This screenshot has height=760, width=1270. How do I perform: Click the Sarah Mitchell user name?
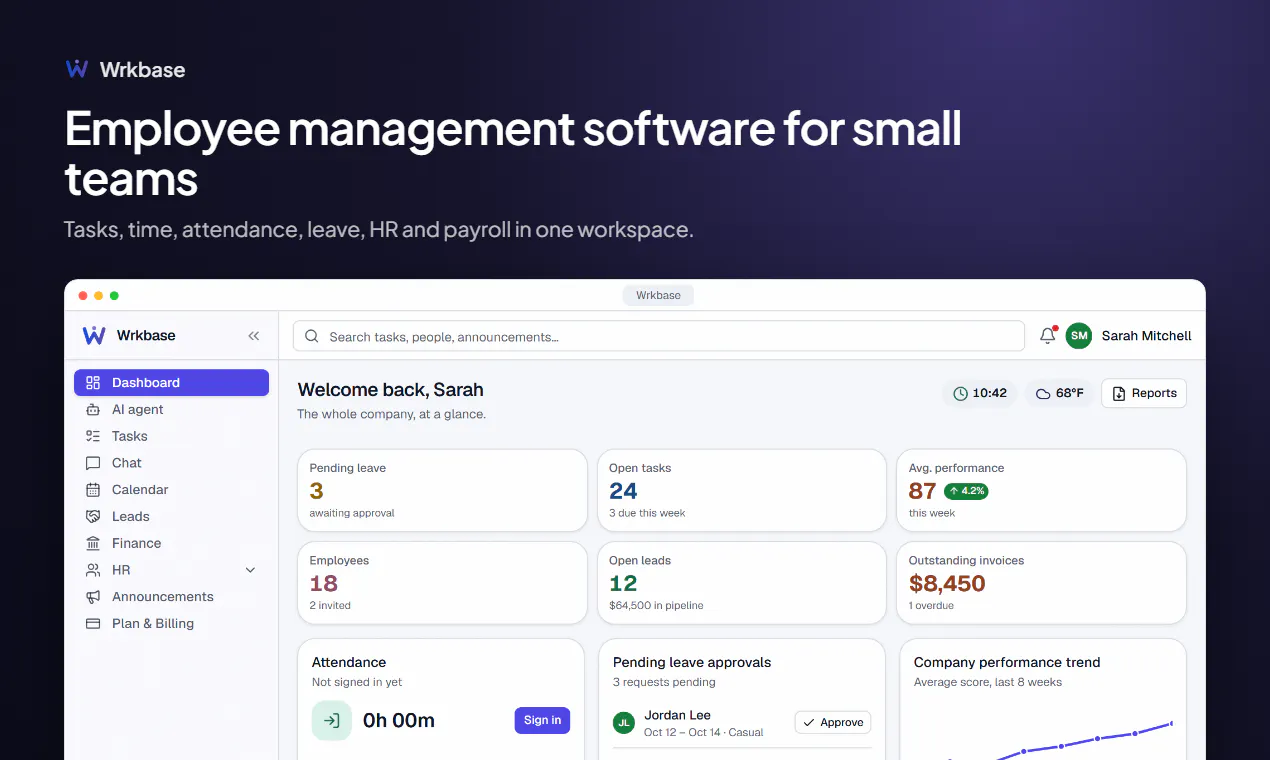1146,336
